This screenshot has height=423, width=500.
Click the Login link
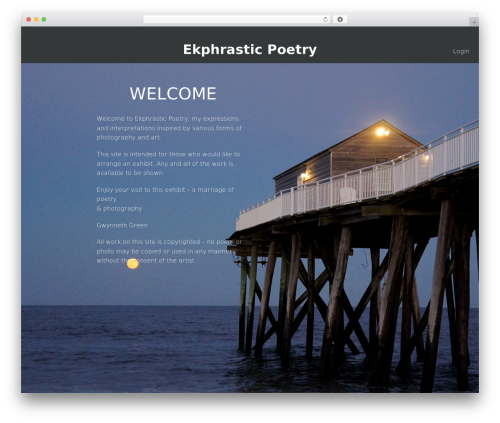pos(461,51)
